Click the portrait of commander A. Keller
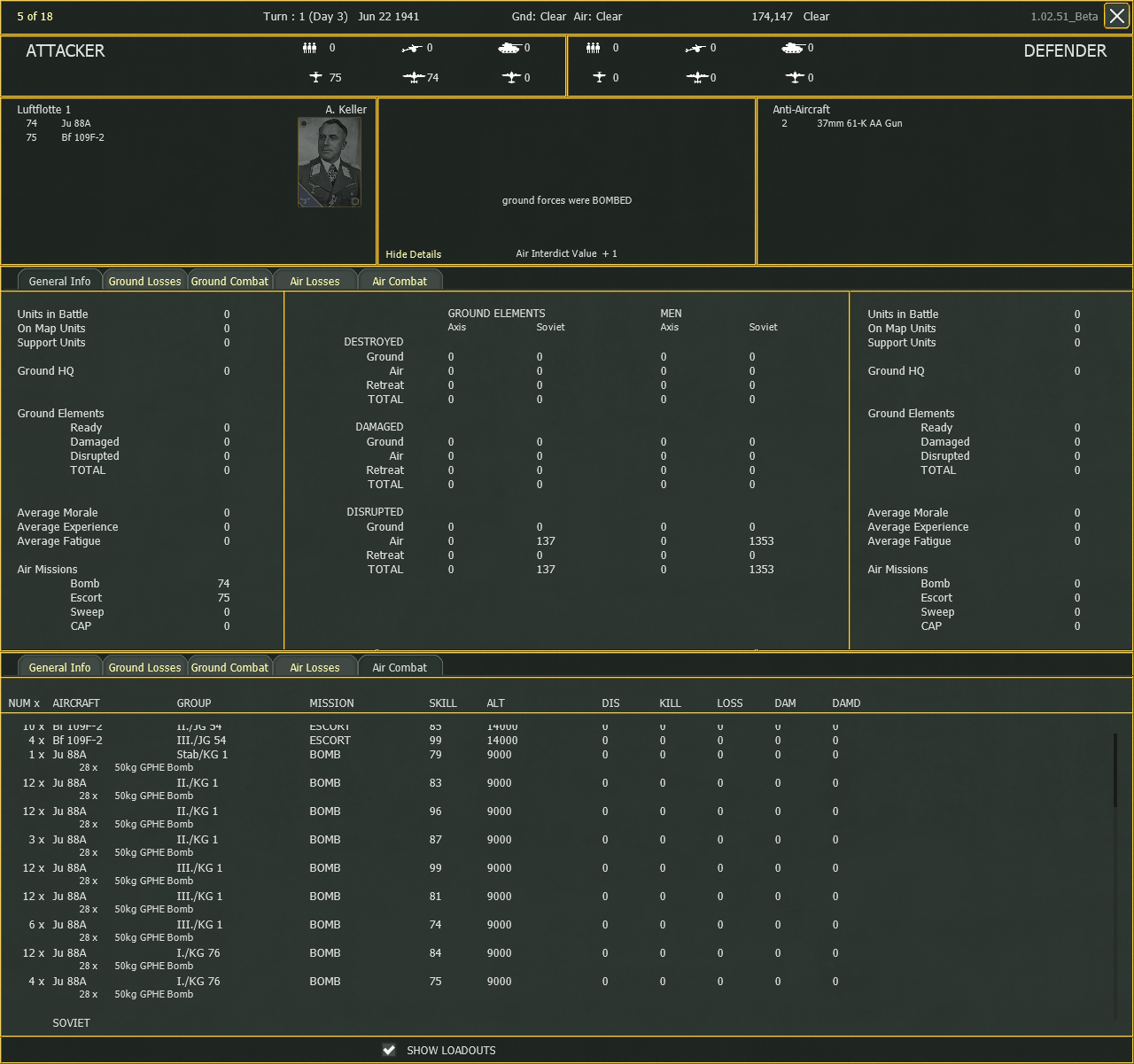The height and width of the screenshot is (1064, 1134). pyautogui.click(x=330, y=162)
